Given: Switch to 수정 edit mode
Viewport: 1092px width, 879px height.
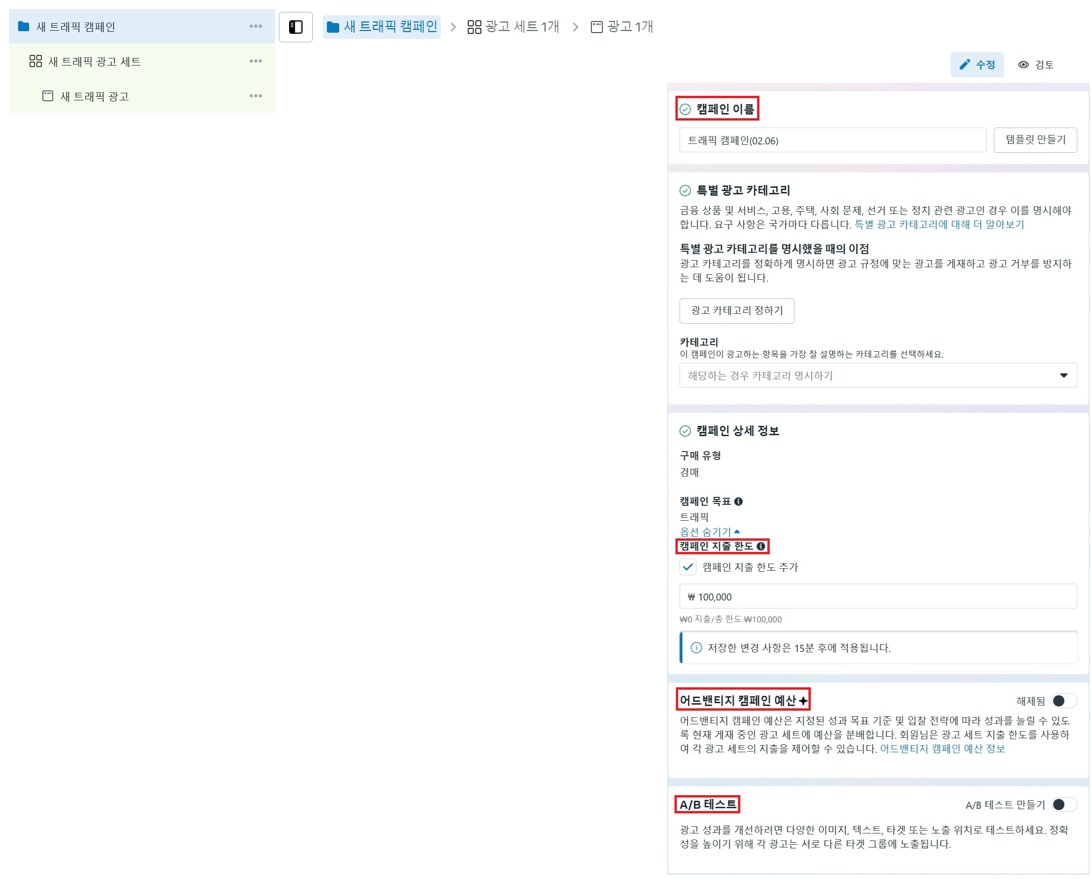Looking at the screenshot, I should coord(977,65).
